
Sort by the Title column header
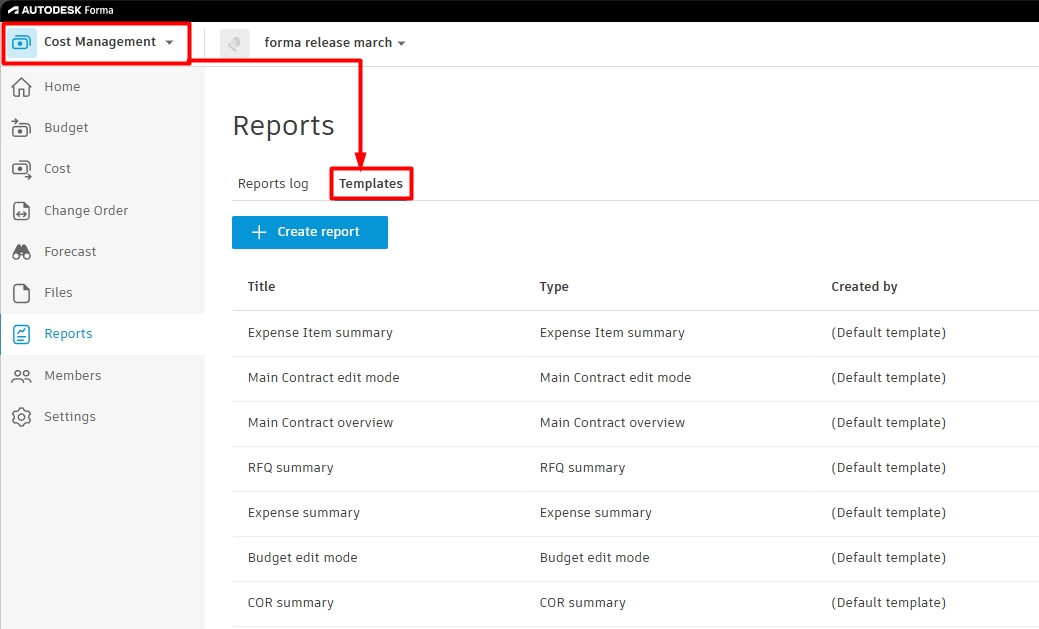pyautogui.click(x=261, y=286)
